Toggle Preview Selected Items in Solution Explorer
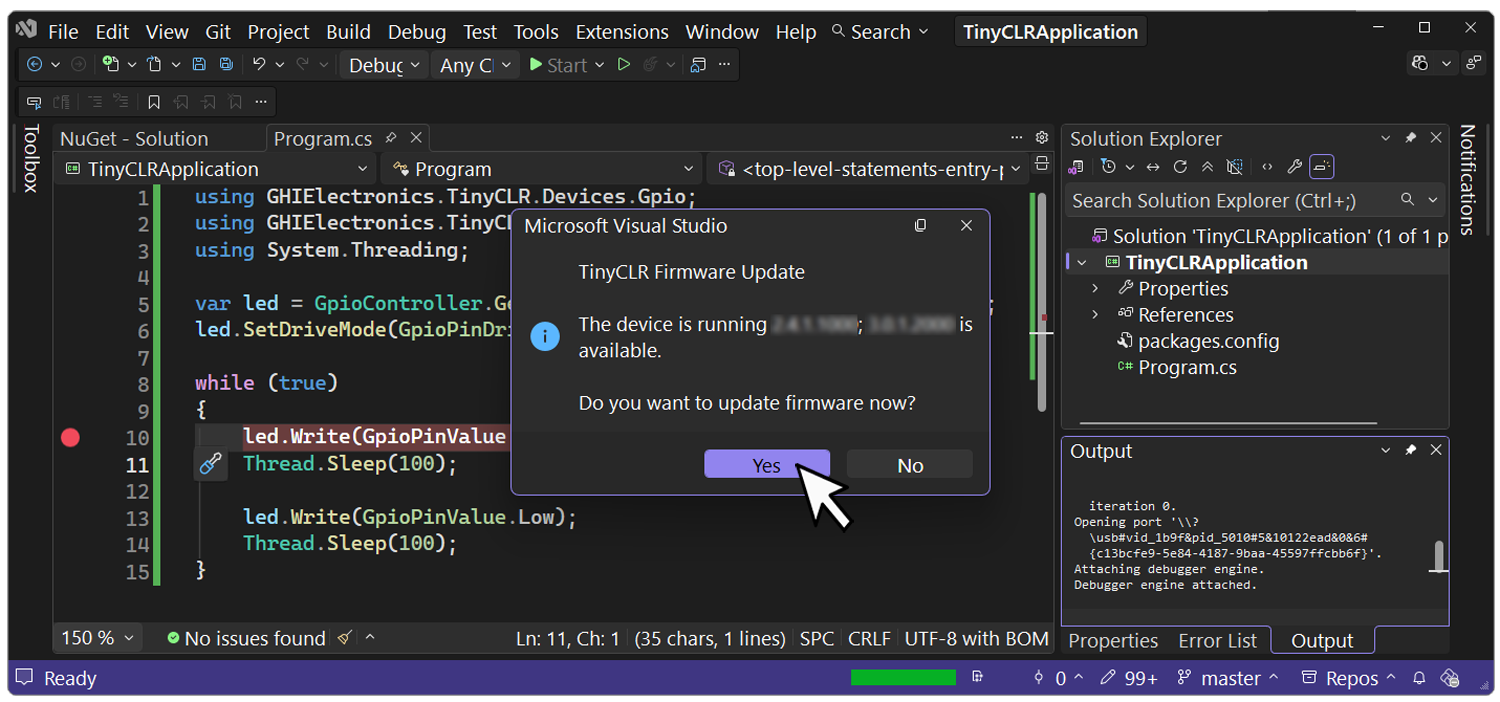 pyautogui.click(x=1322, y=167)
